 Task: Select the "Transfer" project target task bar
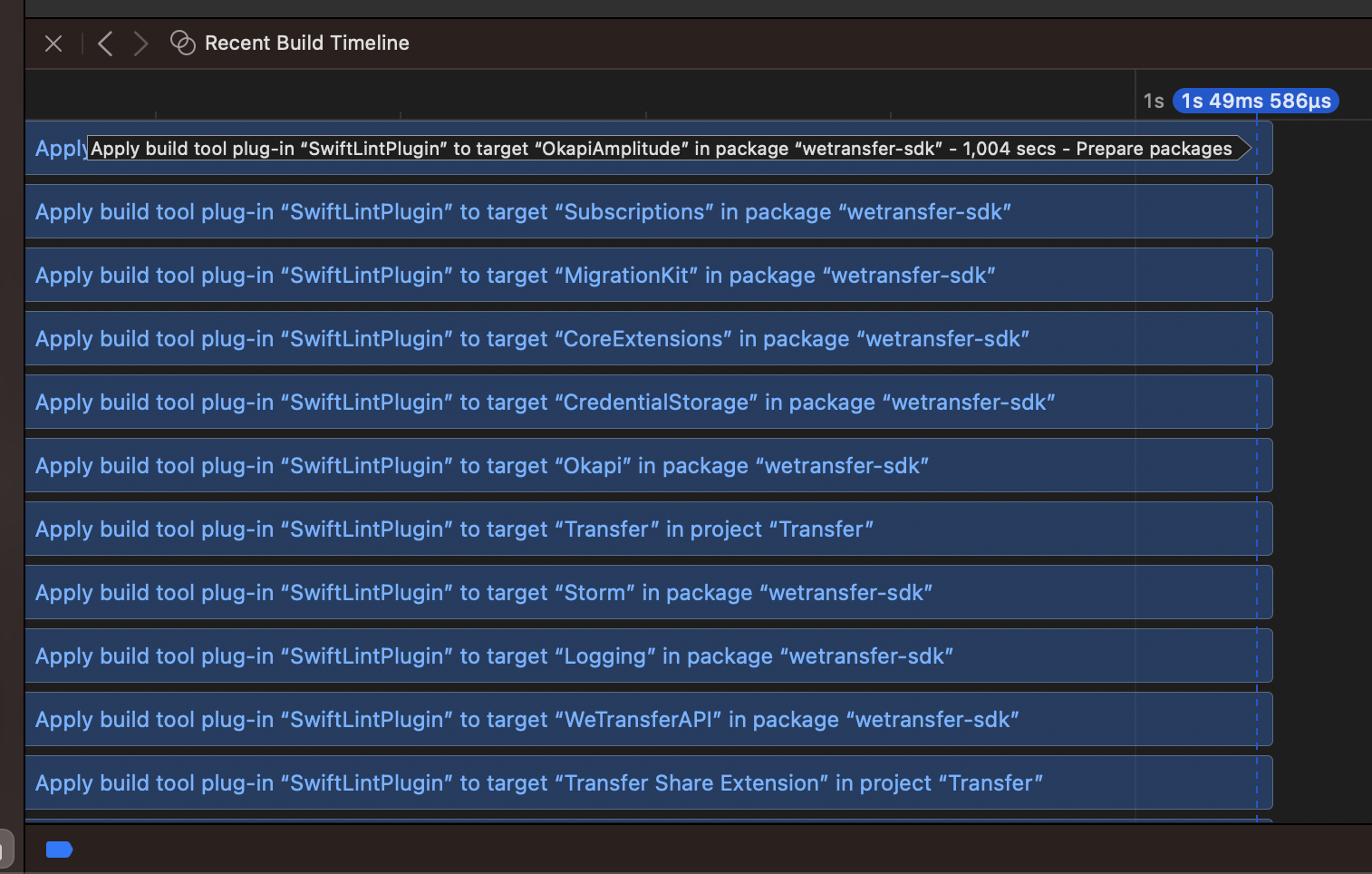[x=649, y=529]
